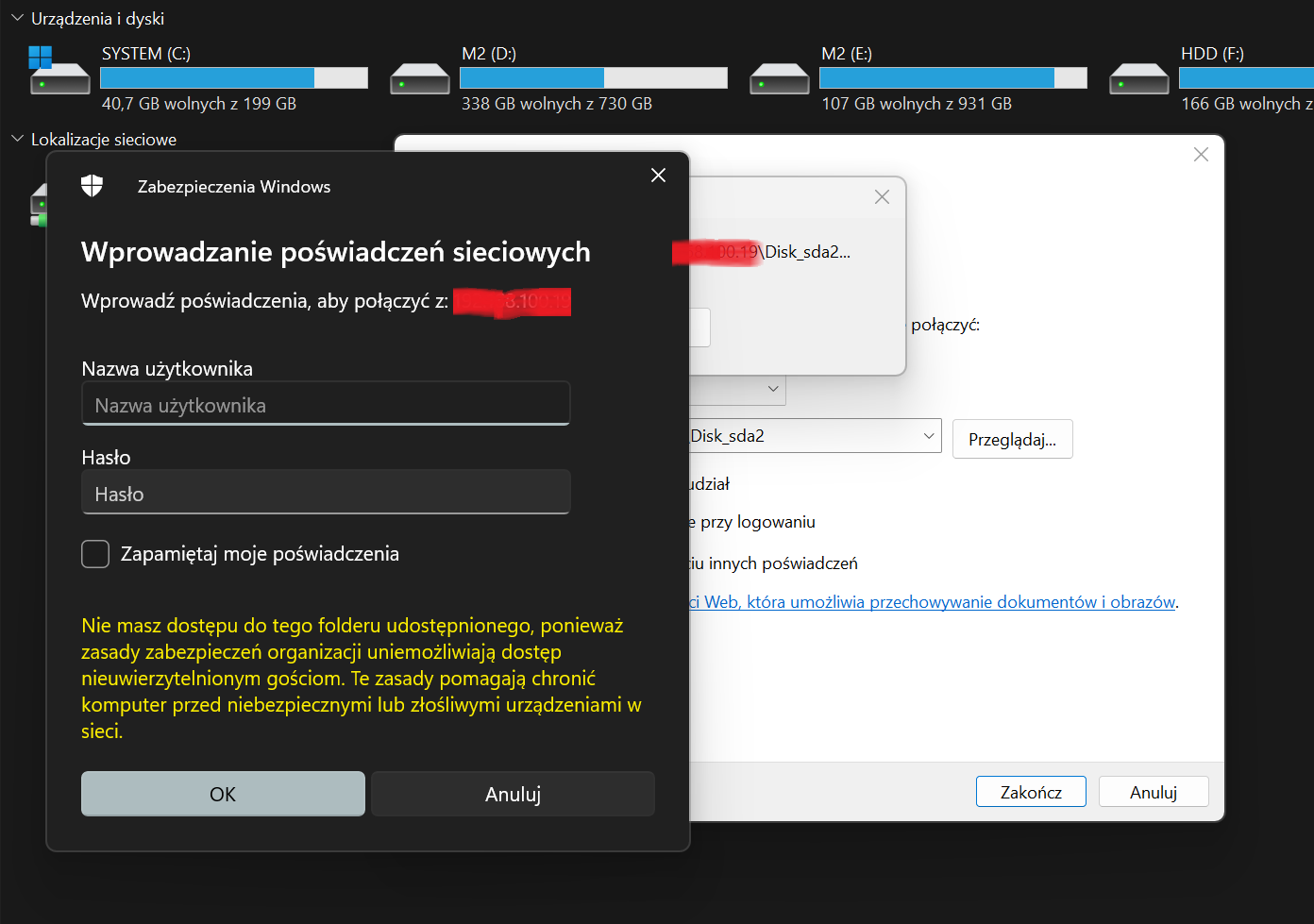Image resolution: width=1314 pixels, height=924 pixels.
Task: Open the drive letter dropdown arrow
Action: click(x=773, y=389)
